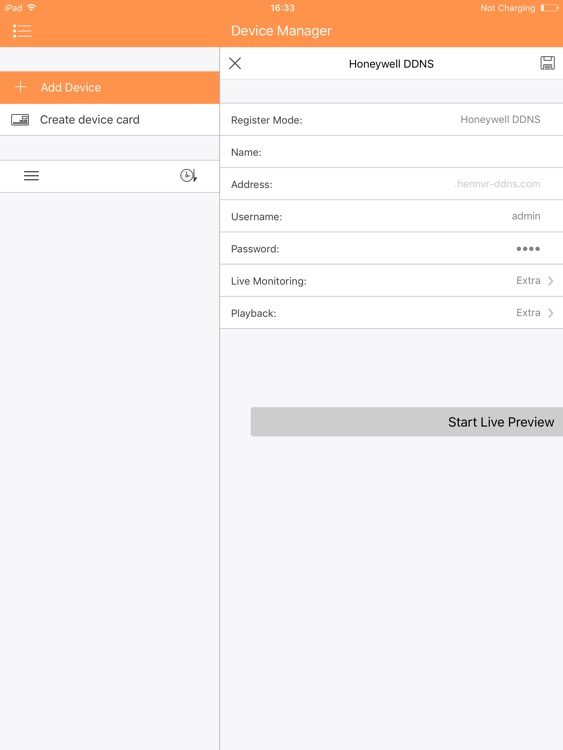Open the device list hamburger icon
Screen dimensions: 563x750
(32, 176)
